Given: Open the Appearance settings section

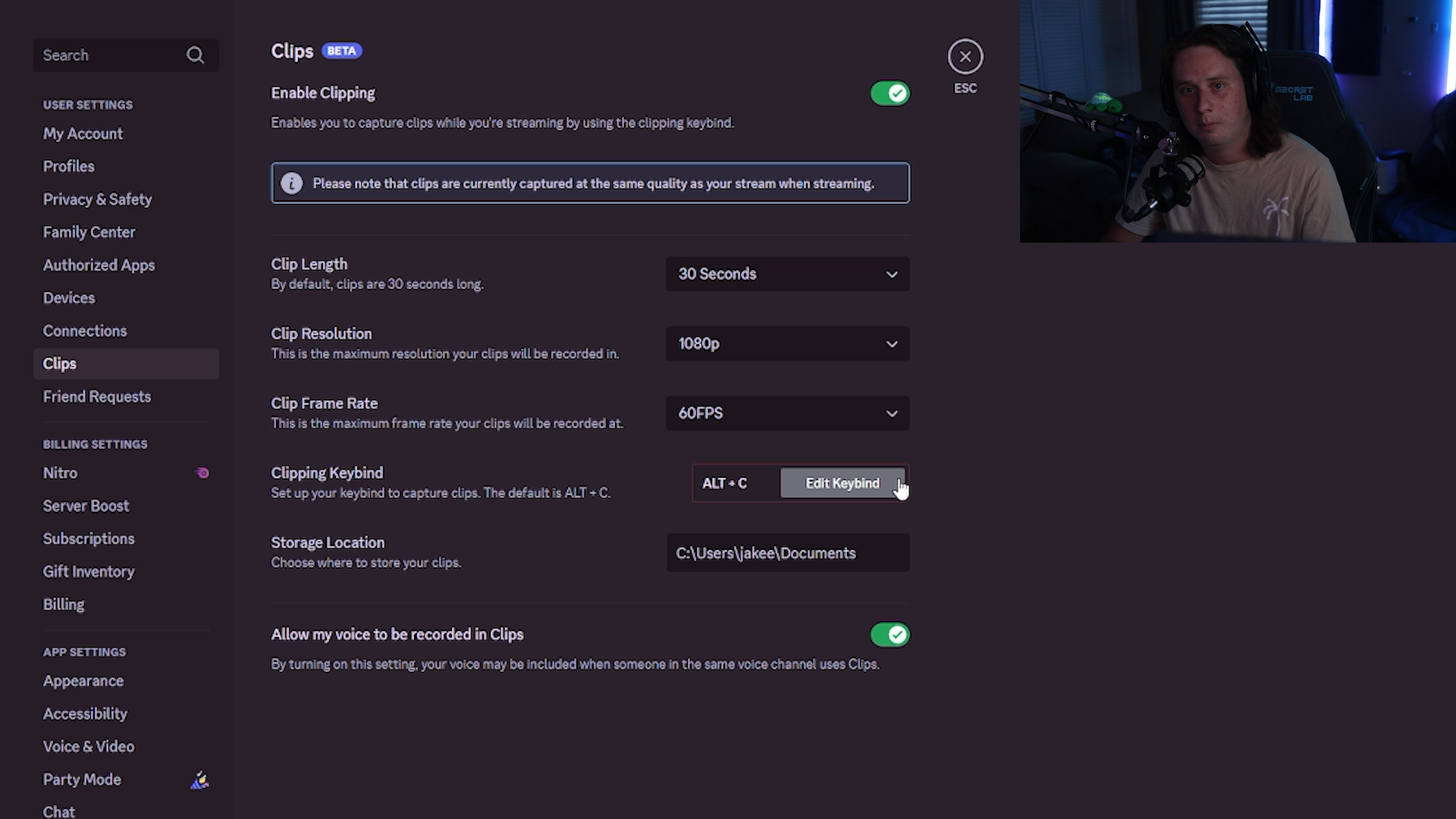Looking at the screenshot, I should point(83,681).
